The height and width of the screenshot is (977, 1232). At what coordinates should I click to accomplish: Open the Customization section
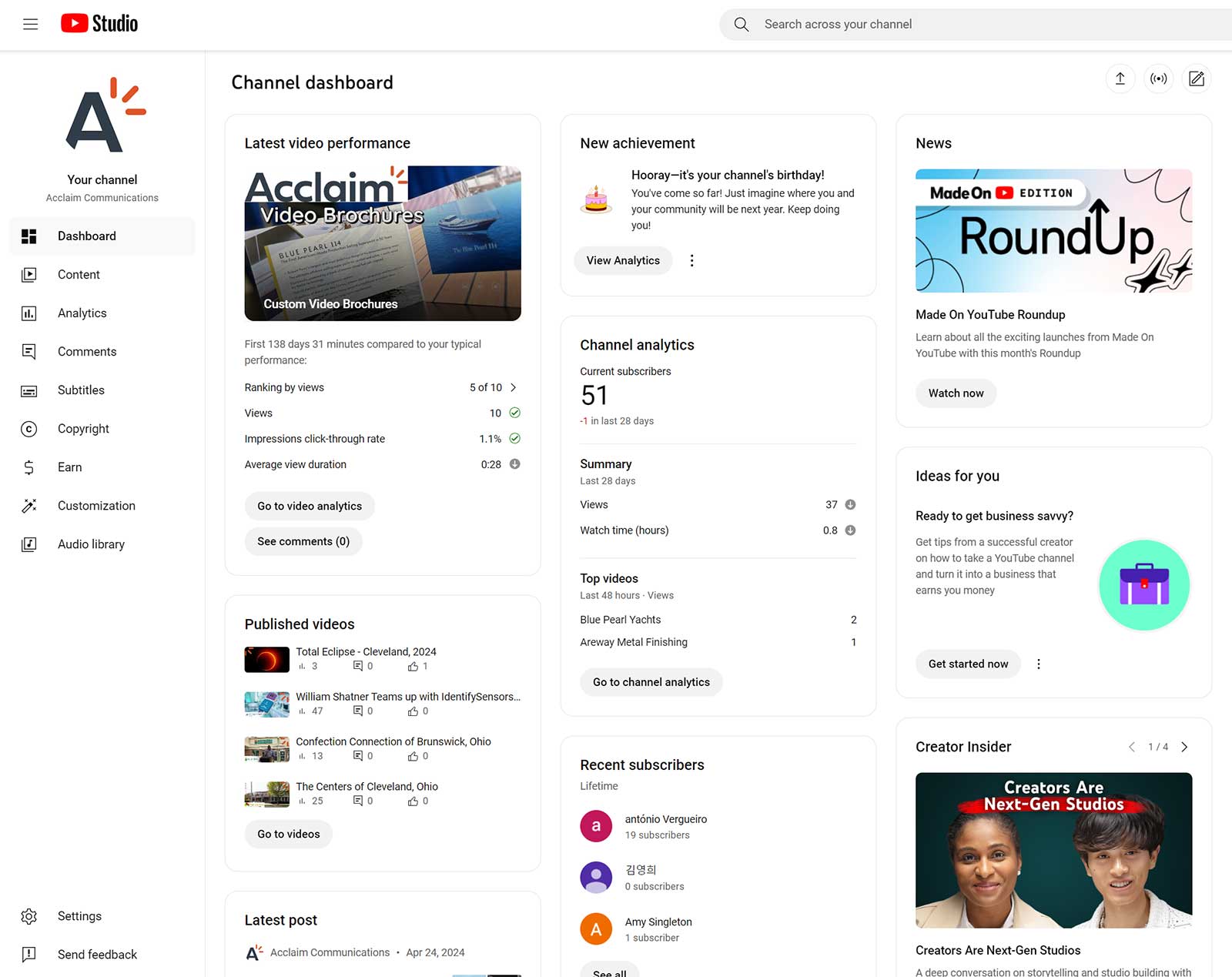pos(102,506)
